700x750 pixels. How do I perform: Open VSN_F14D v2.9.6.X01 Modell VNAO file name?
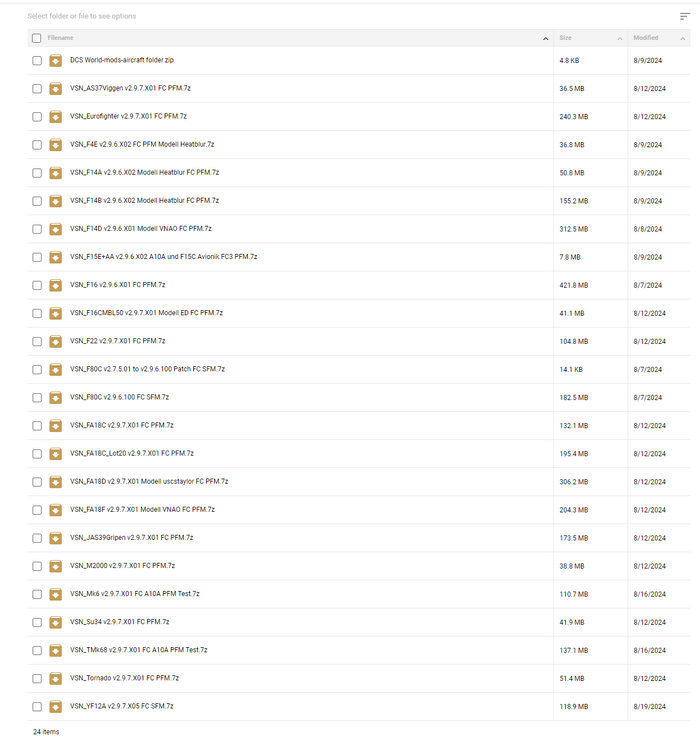(x=141, y=229)
